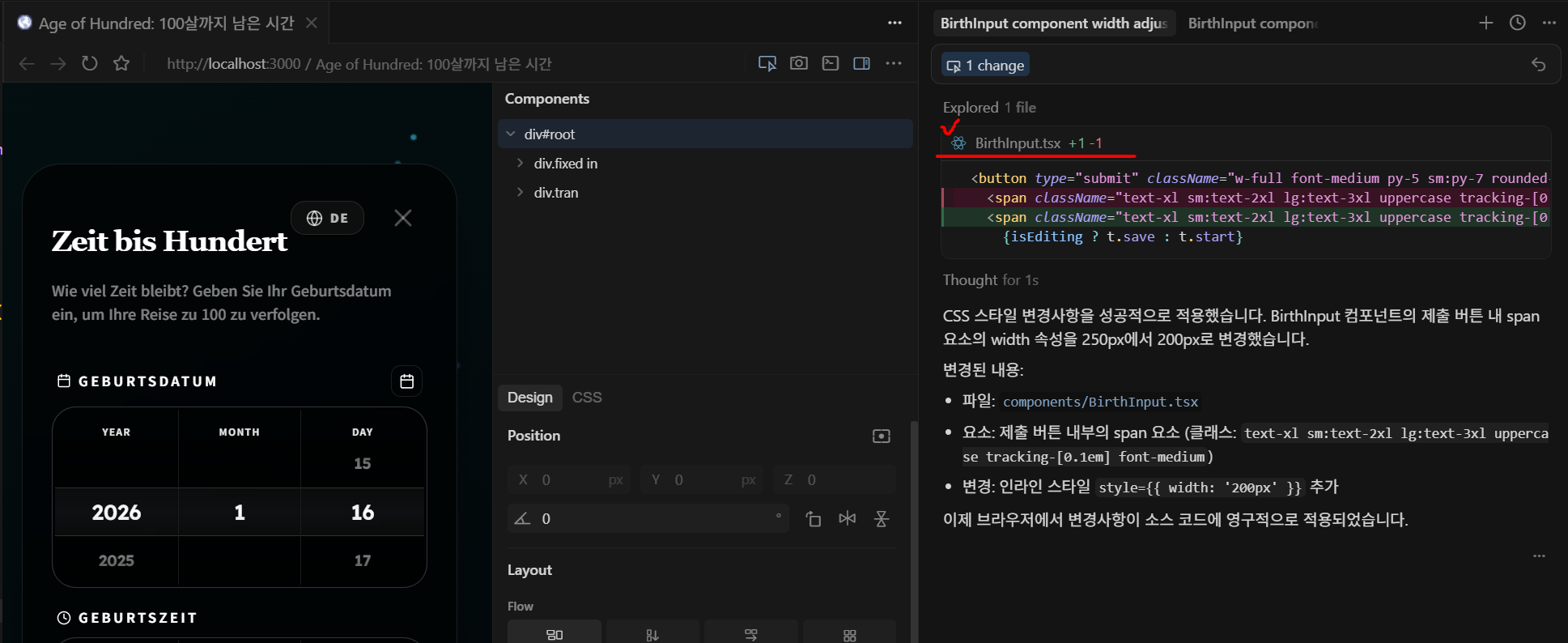This screenshot has height=643, width=1568.
Task: Bookmark the page with the star icon
Action: (121, 63)
